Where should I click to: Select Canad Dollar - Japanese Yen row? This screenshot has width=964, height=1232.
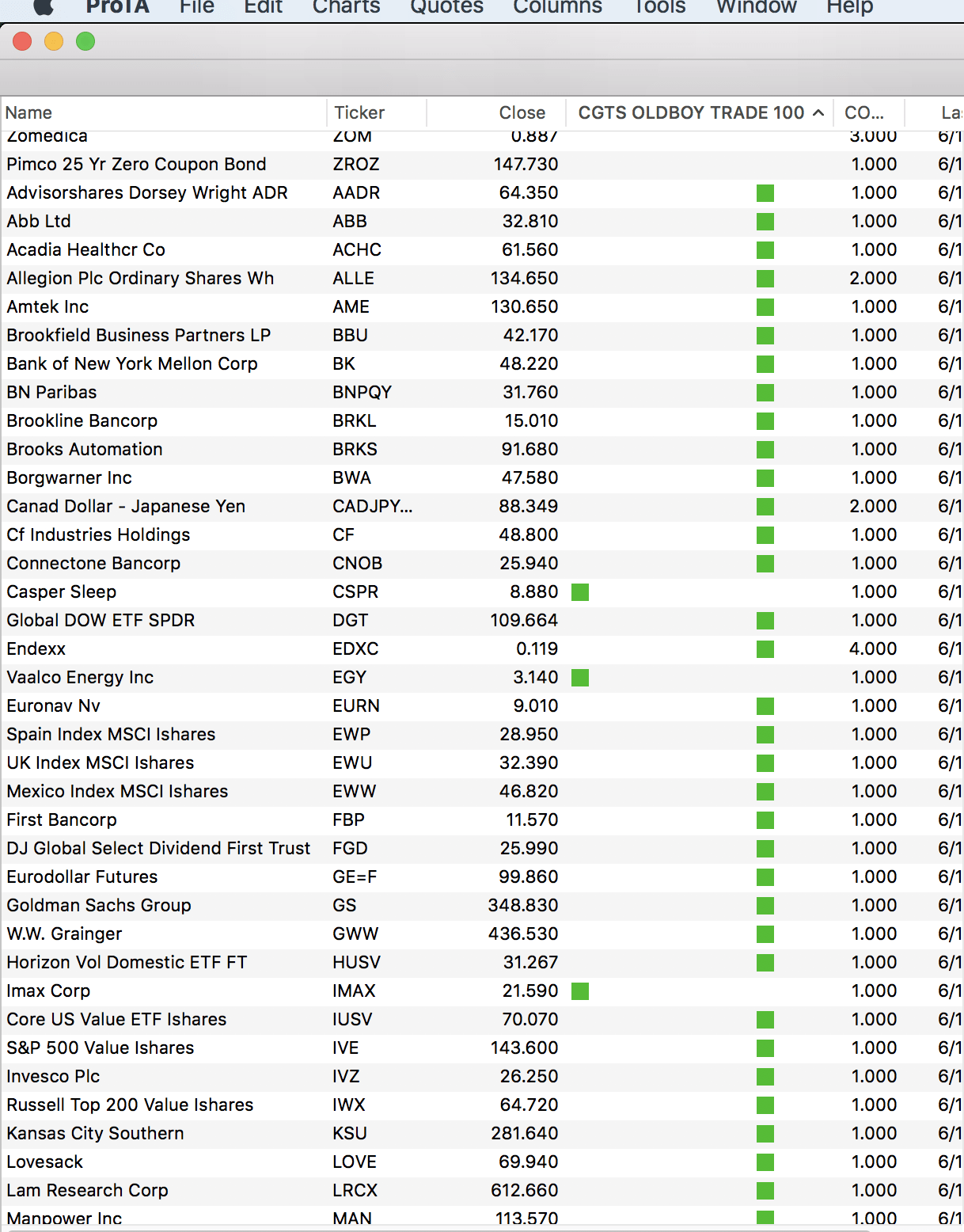click(x=482, y=507)
